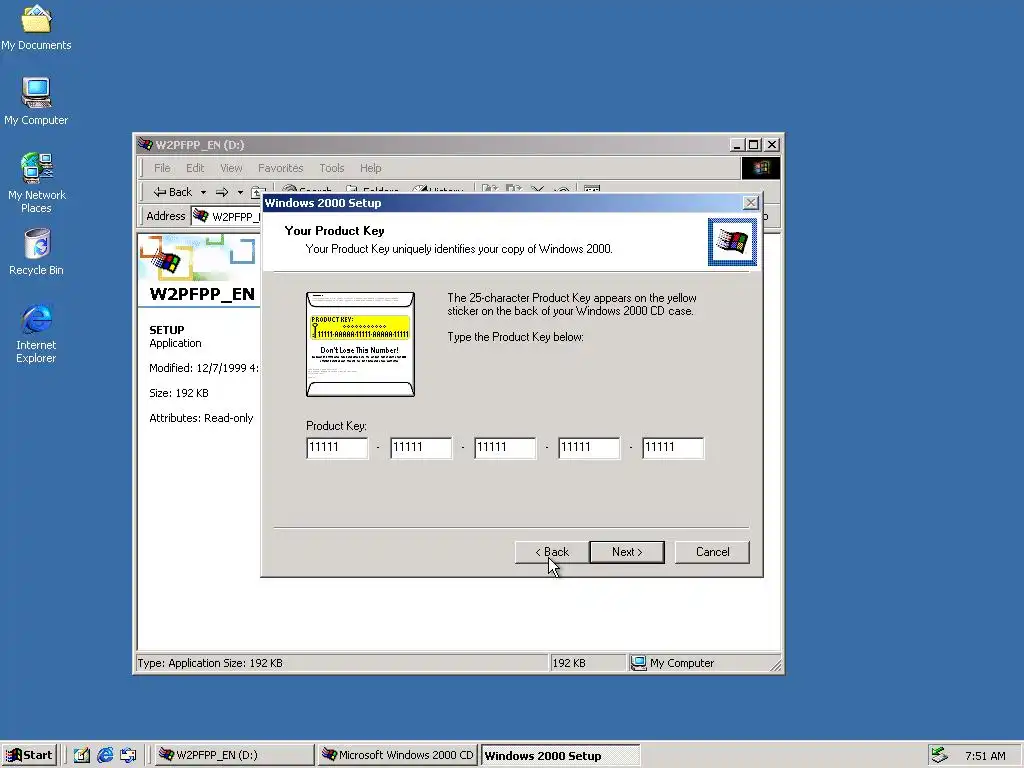Click third Product Key field
The width and height of the screenshot is (1024, 768).
(505, 448)
